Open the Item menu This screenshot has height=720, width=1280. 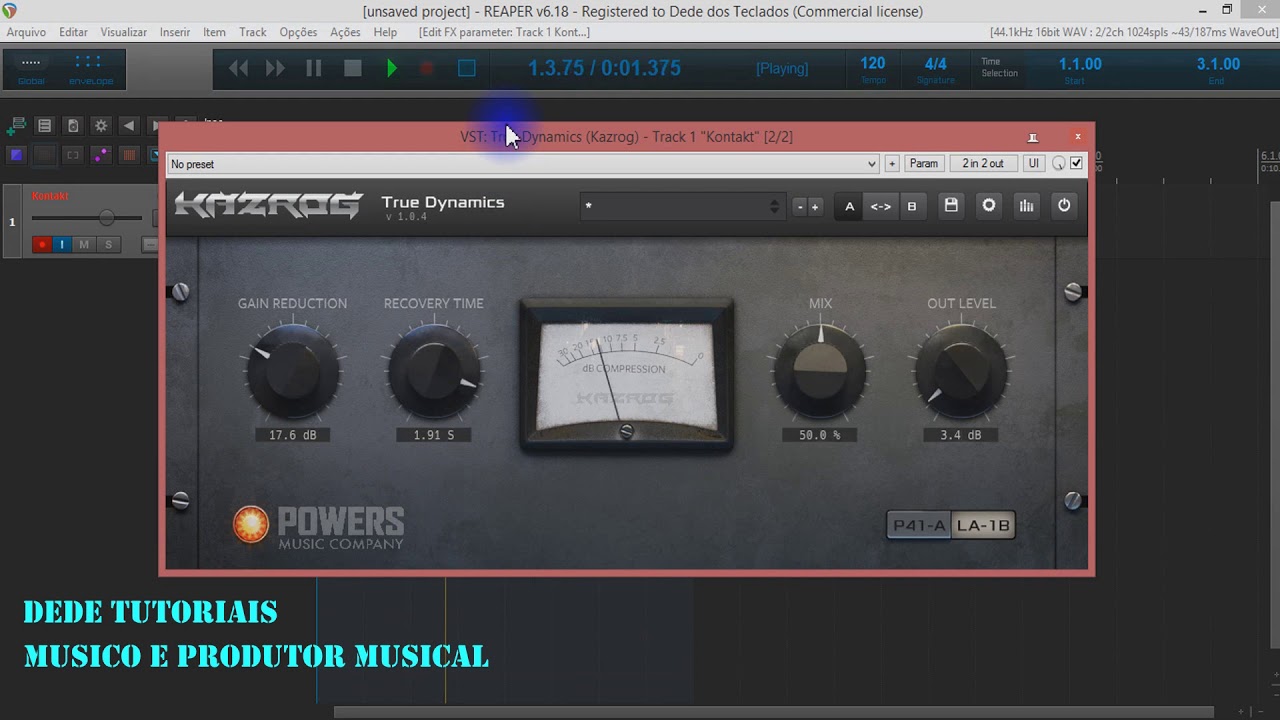pos(214,32)
